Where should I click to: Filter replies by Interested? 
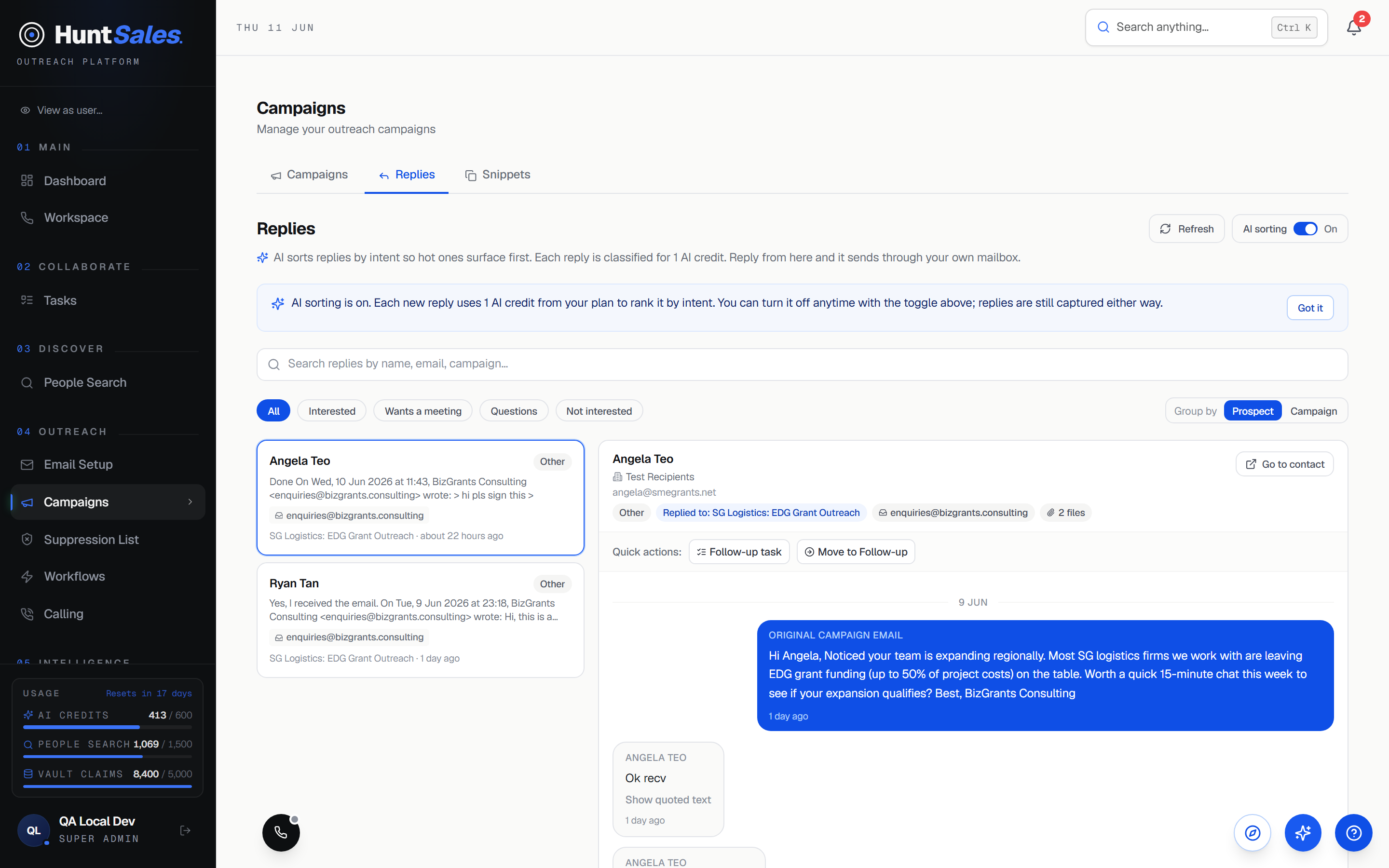coord(332,411)
